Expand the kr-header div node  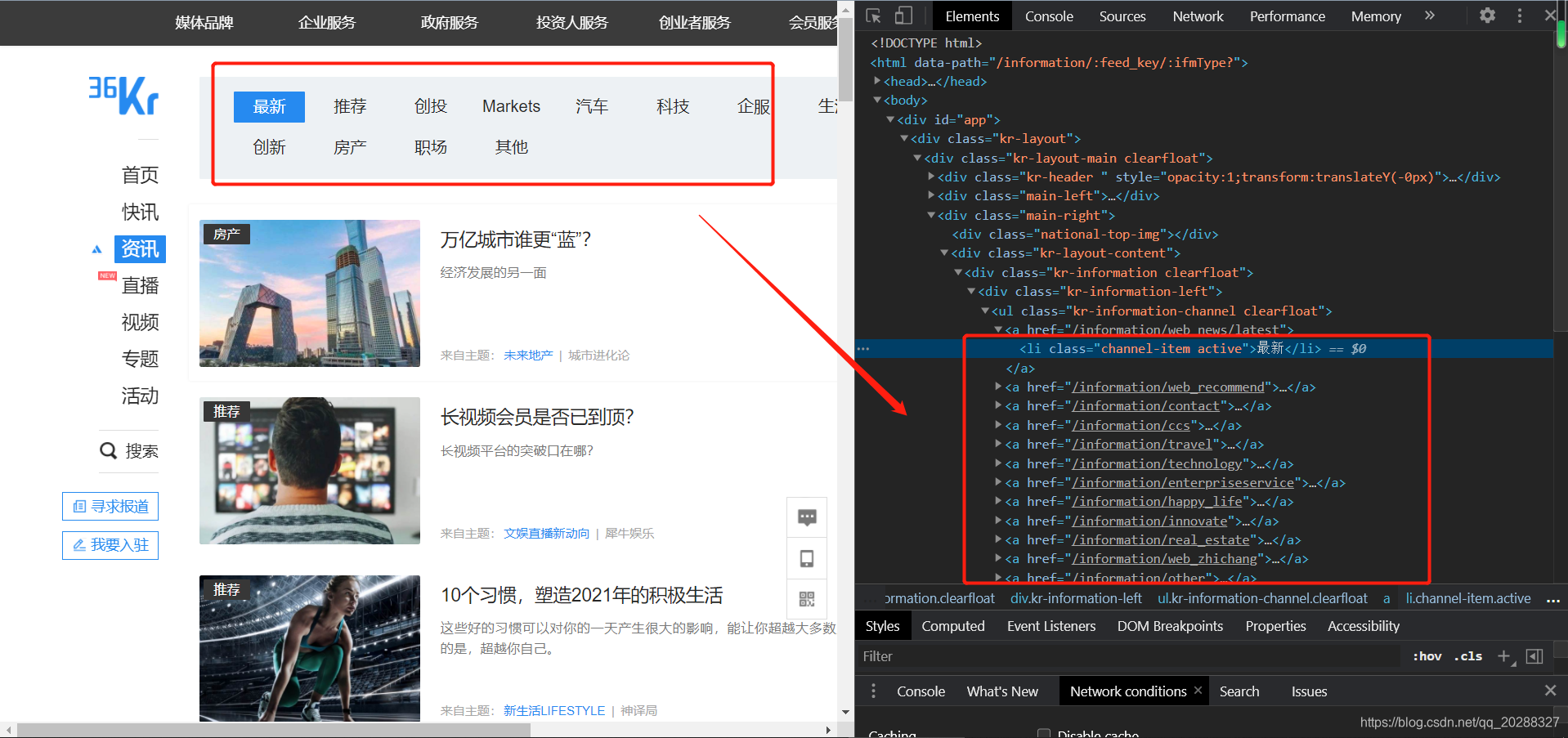tap(931, 177)
